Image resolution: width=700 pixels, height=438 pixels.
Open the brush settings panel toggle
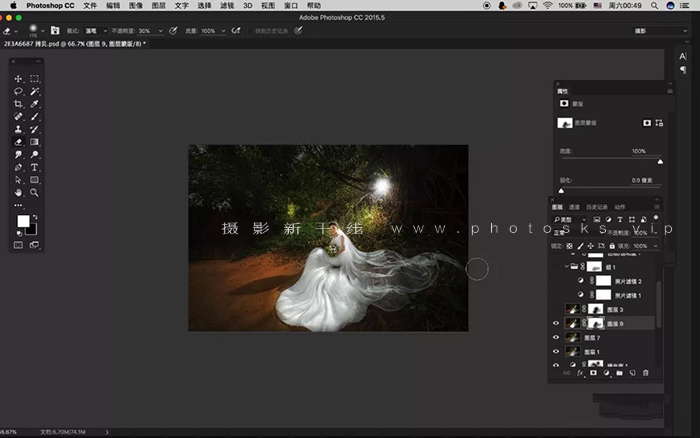[x=55, y=30]
